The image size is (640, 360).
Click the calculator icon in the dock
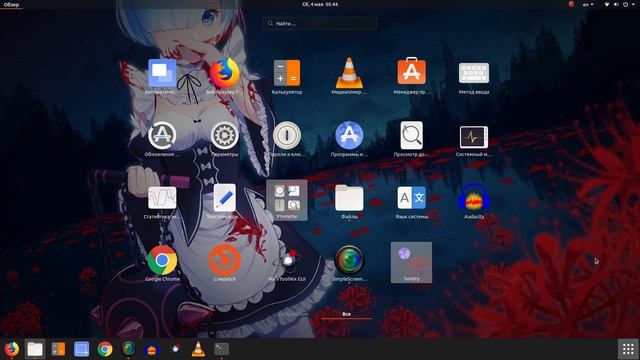pyautogui.click(x=58, y=349)
